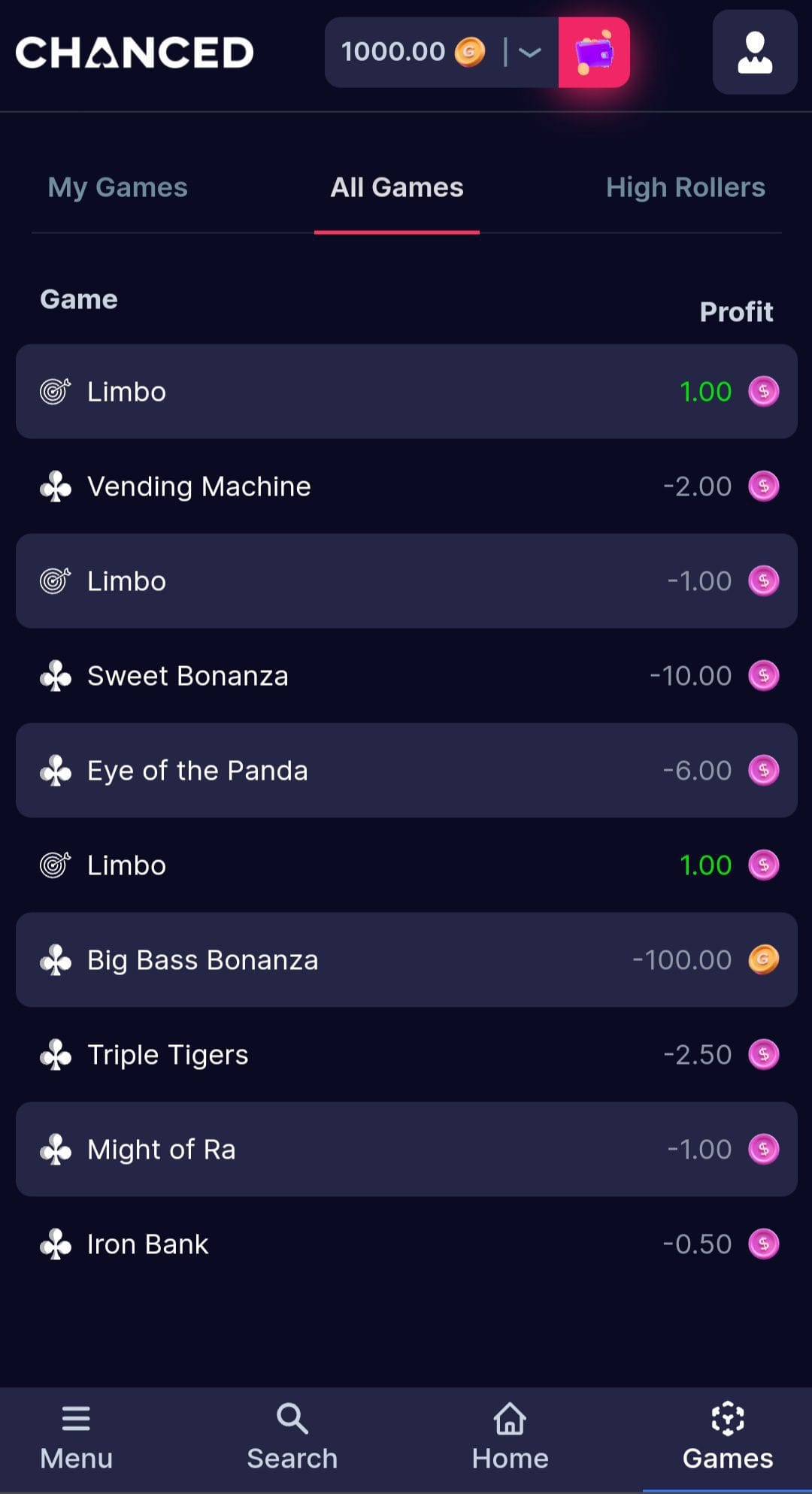Tap the Search magnifier icon
Viewport: 812px width, 1494px height.
pyautogui.click(x=292, y=1419)
